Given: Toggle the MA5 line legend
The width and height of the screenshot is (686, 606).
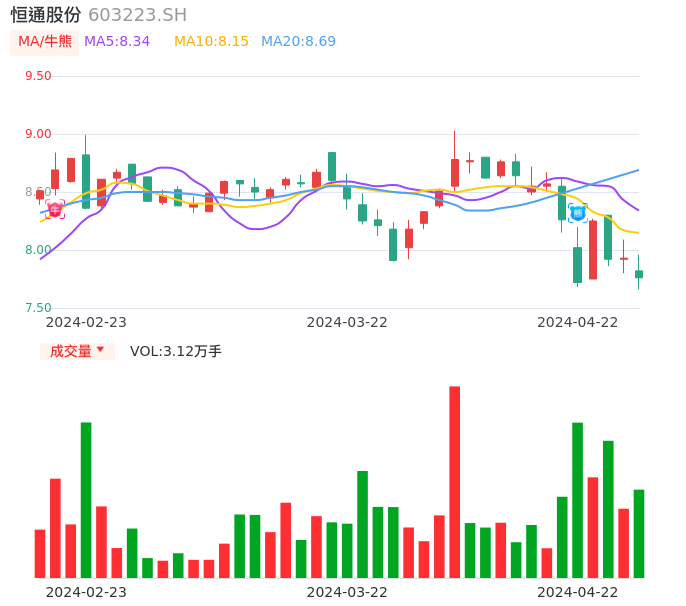Looking at the screenshot, I should click(117, 42).
